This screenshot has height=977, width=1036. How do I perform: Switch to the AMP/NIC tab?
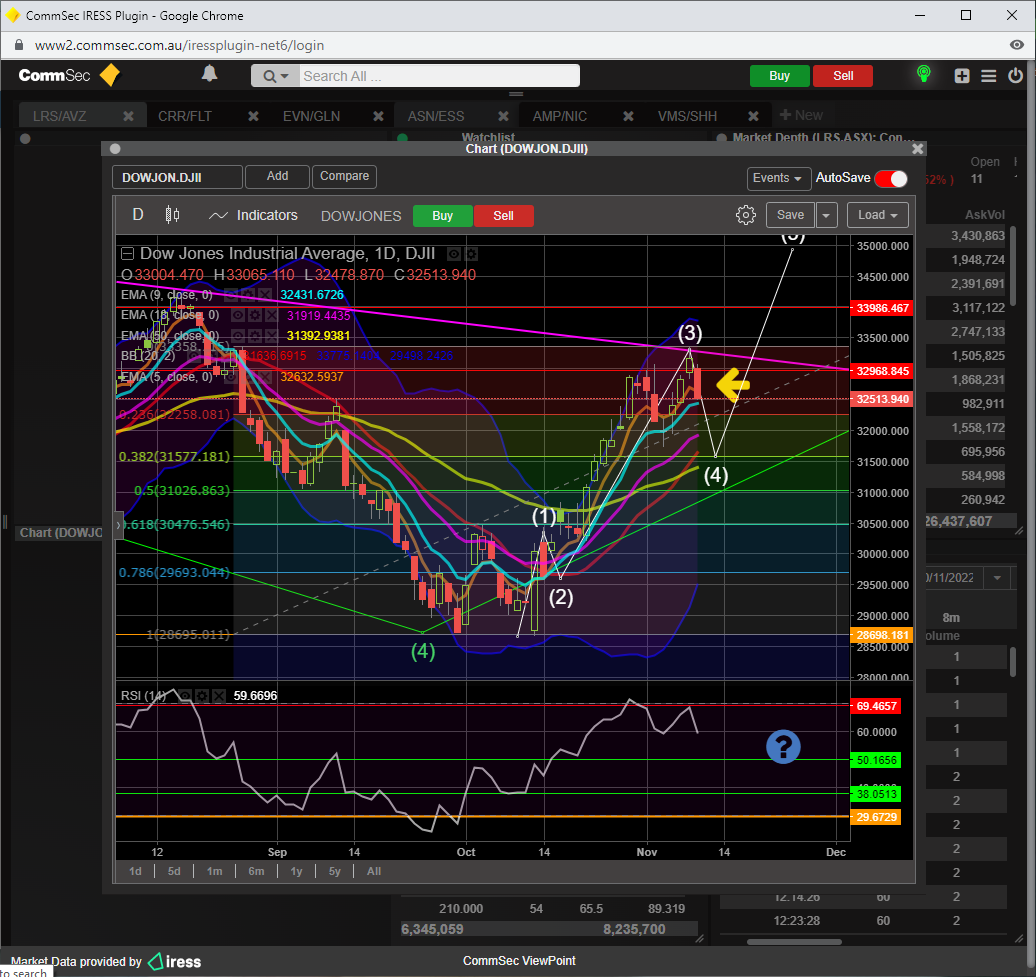560,116
